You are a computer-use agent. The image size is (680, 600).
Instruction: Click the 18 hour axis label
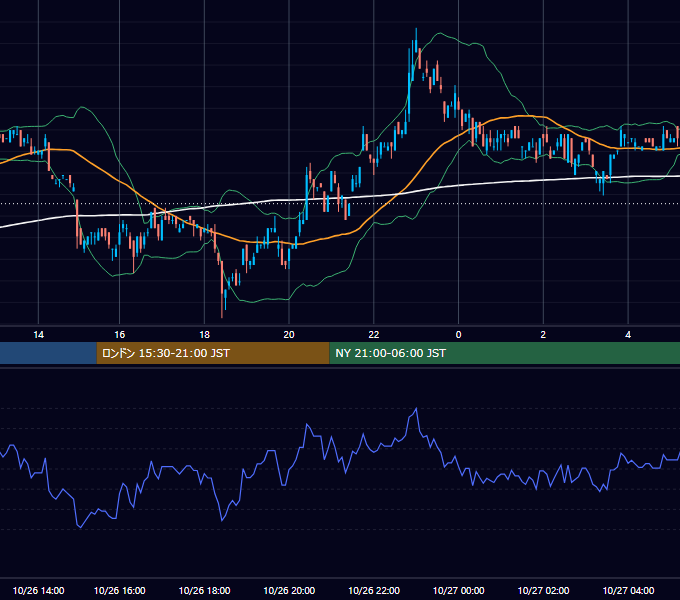point(204,335)
